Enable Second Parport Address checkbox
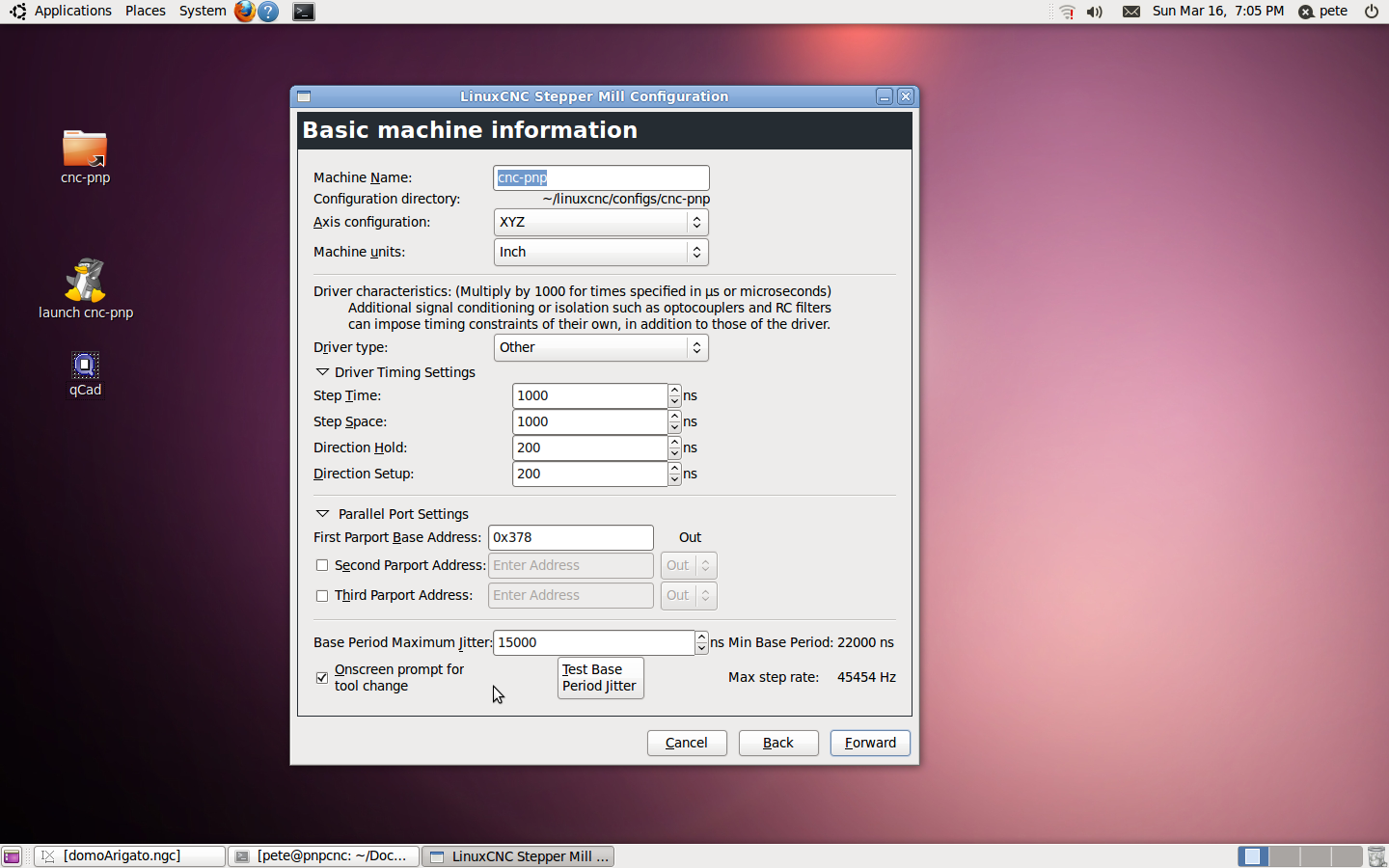 click(x=322, y=566)
